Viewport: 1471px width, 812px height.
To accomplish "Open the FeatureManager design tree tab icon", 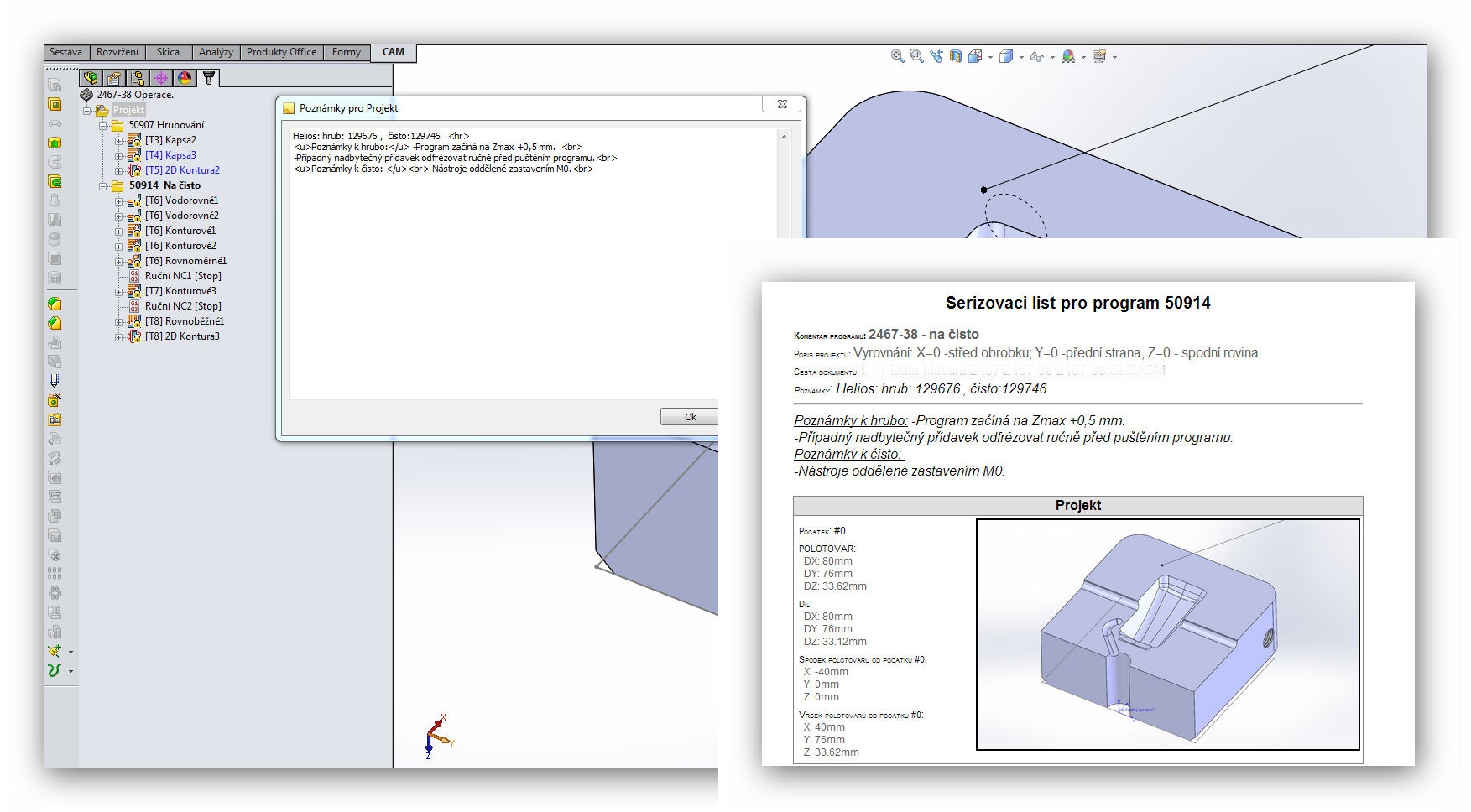I will click(x=91, y=78).
